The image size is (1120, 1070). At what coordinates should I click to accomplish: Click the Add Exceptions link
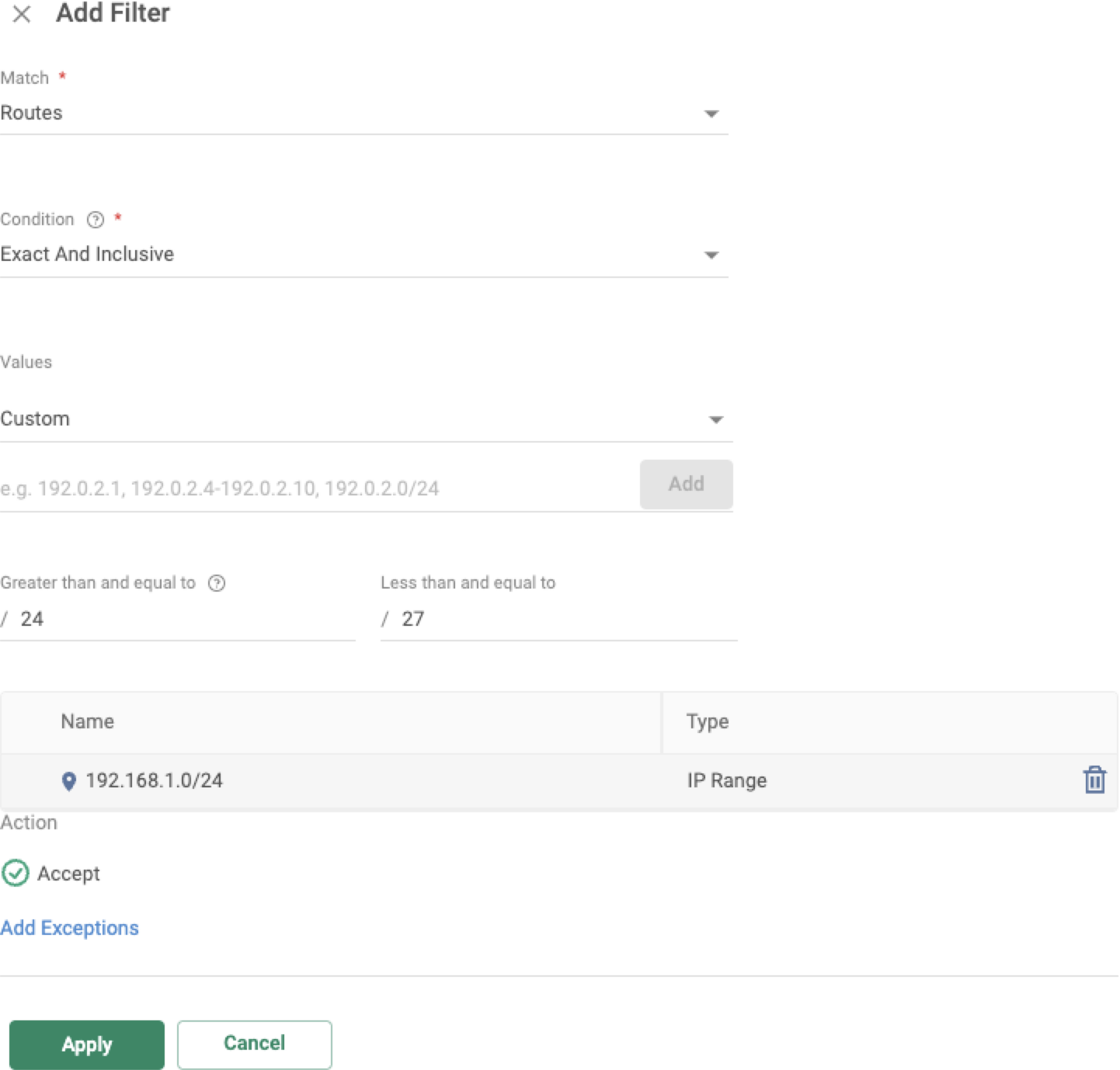69,927
